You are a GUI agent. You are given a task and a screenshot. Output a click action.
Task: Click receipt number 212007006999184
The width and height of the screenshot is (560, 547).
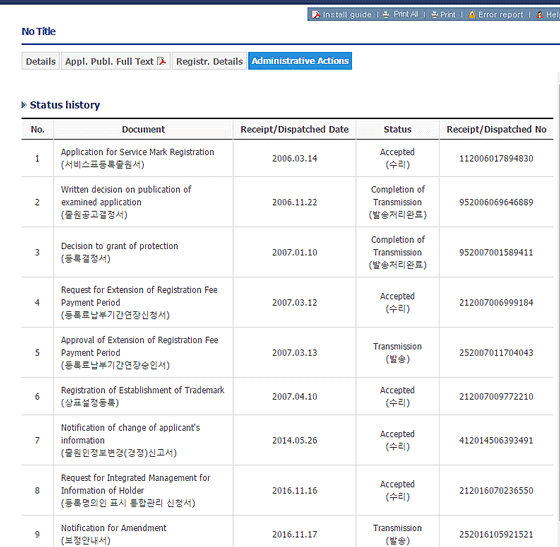coord(496,303)
